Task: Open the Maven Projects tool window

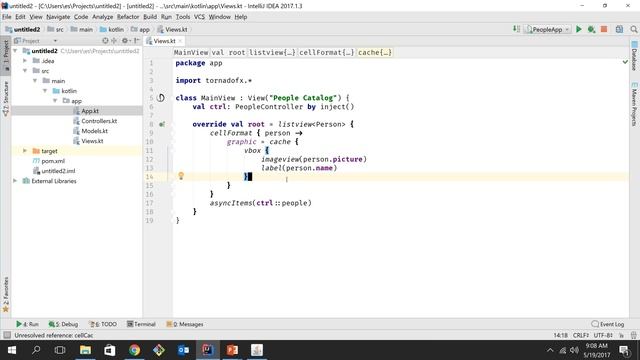Action: (634, 104)
